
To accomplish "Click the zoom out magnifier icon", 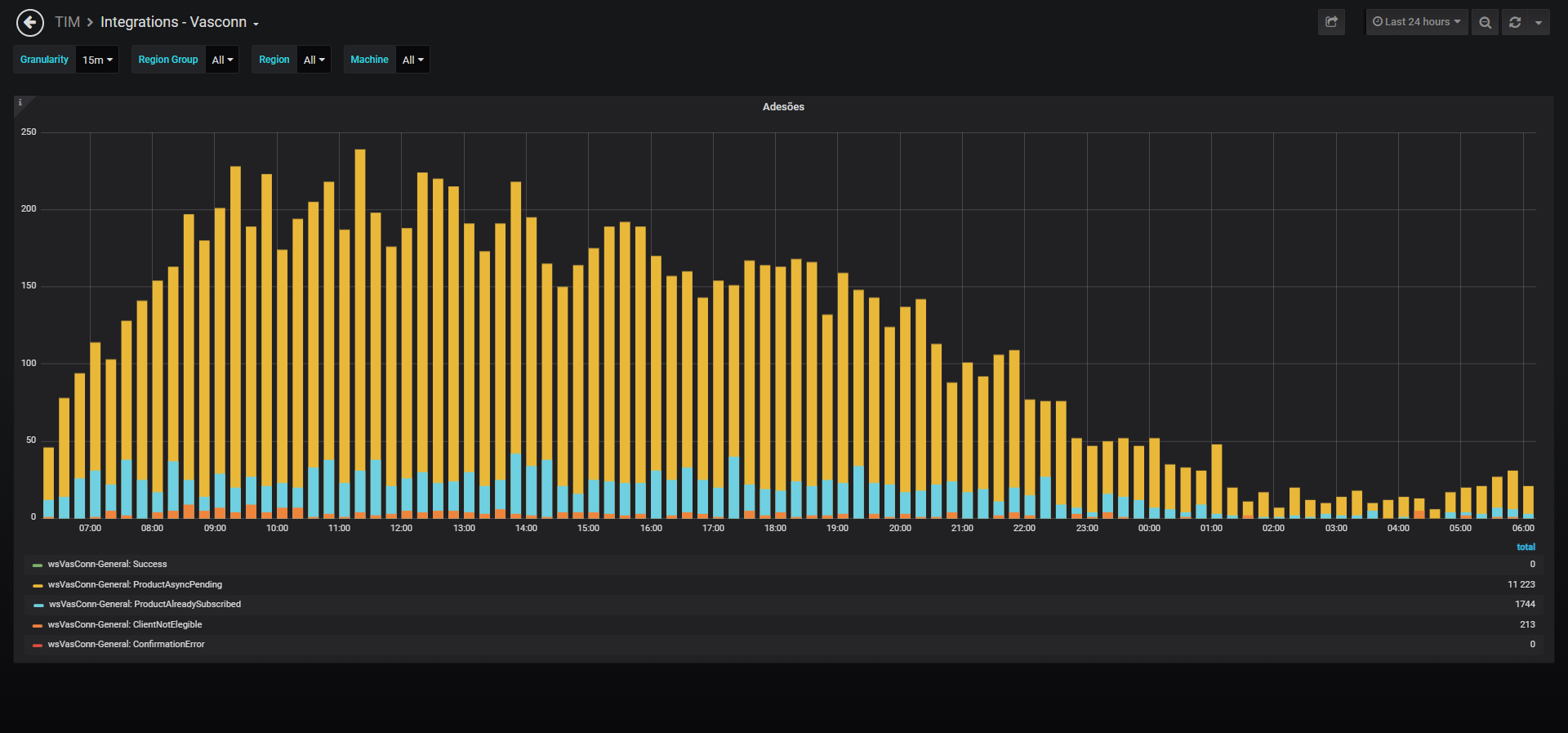I will coord(1486,22).
